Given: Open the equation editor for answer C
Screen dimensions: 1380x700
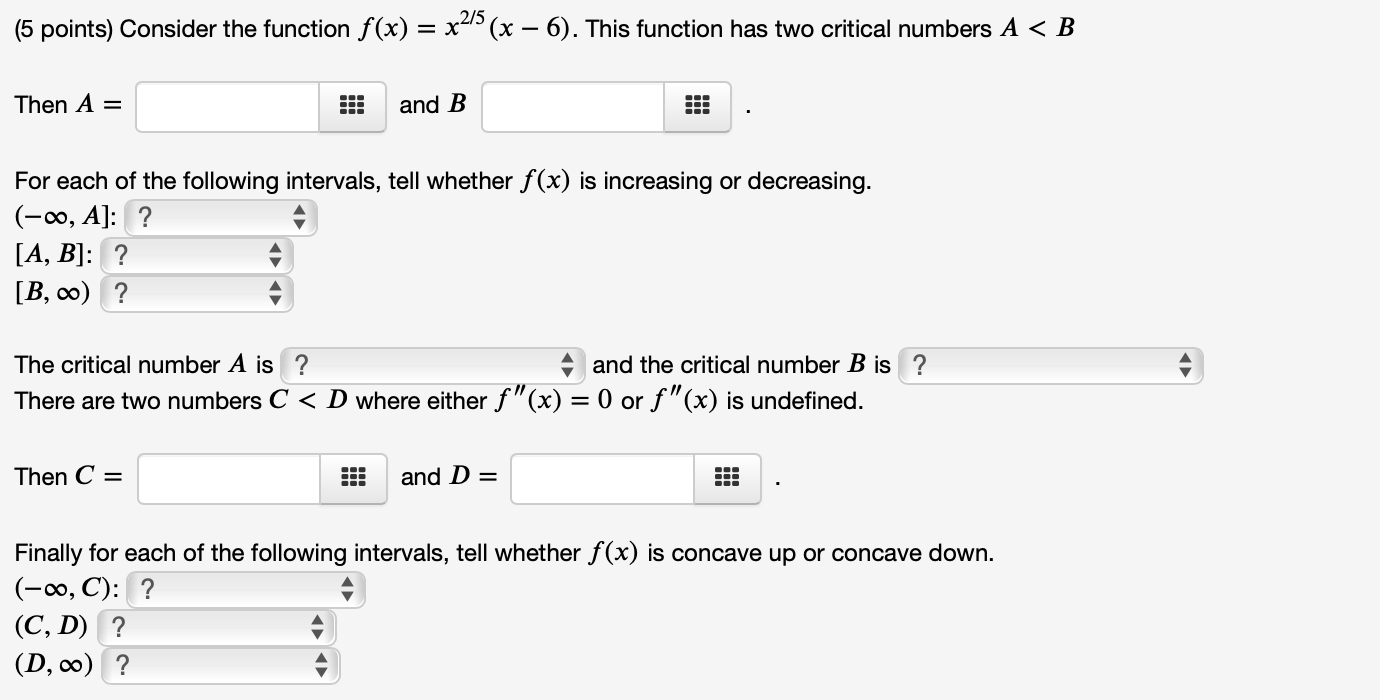Looking at the screenshot, I should 353,477.
